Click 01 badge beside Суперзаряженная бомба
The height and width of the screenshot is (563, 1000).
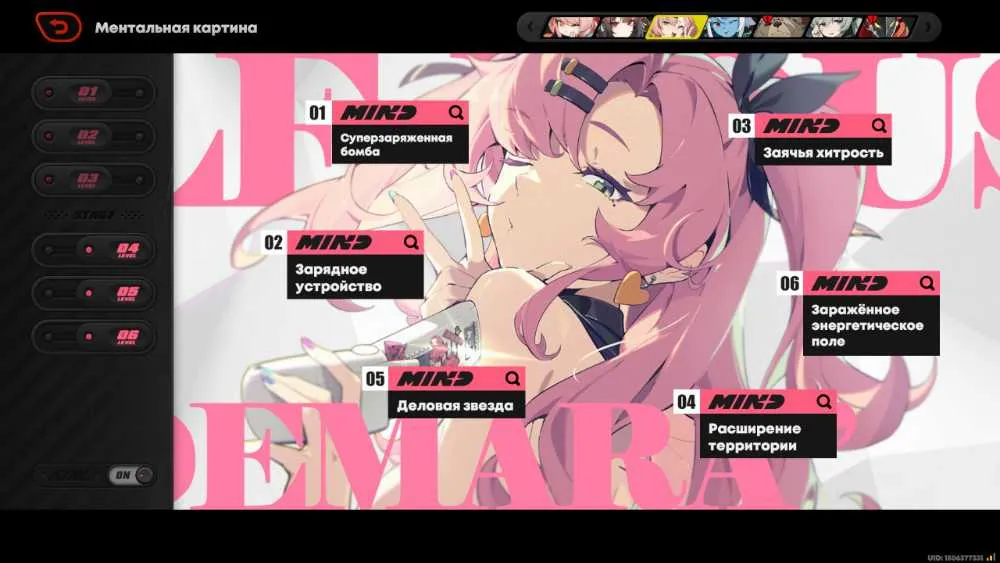(318, 113)
